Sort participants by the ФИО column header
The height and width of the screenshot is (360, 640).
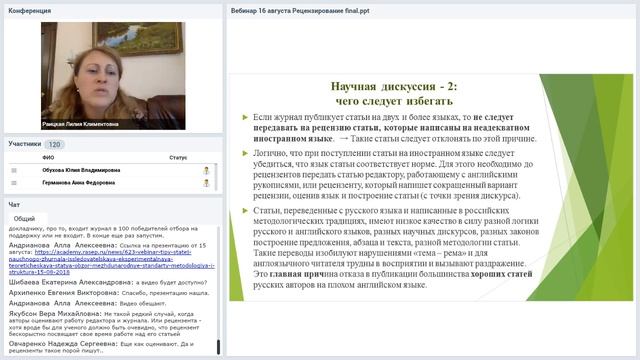(48, 158)
